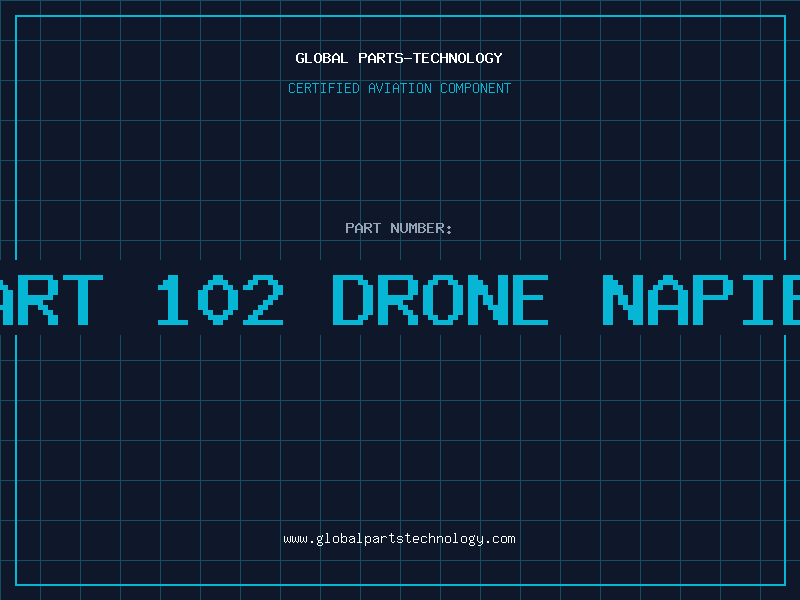The image size is (800, 600).
Task: Click the letter D in DRONE
Action: [x=352, y=300]
